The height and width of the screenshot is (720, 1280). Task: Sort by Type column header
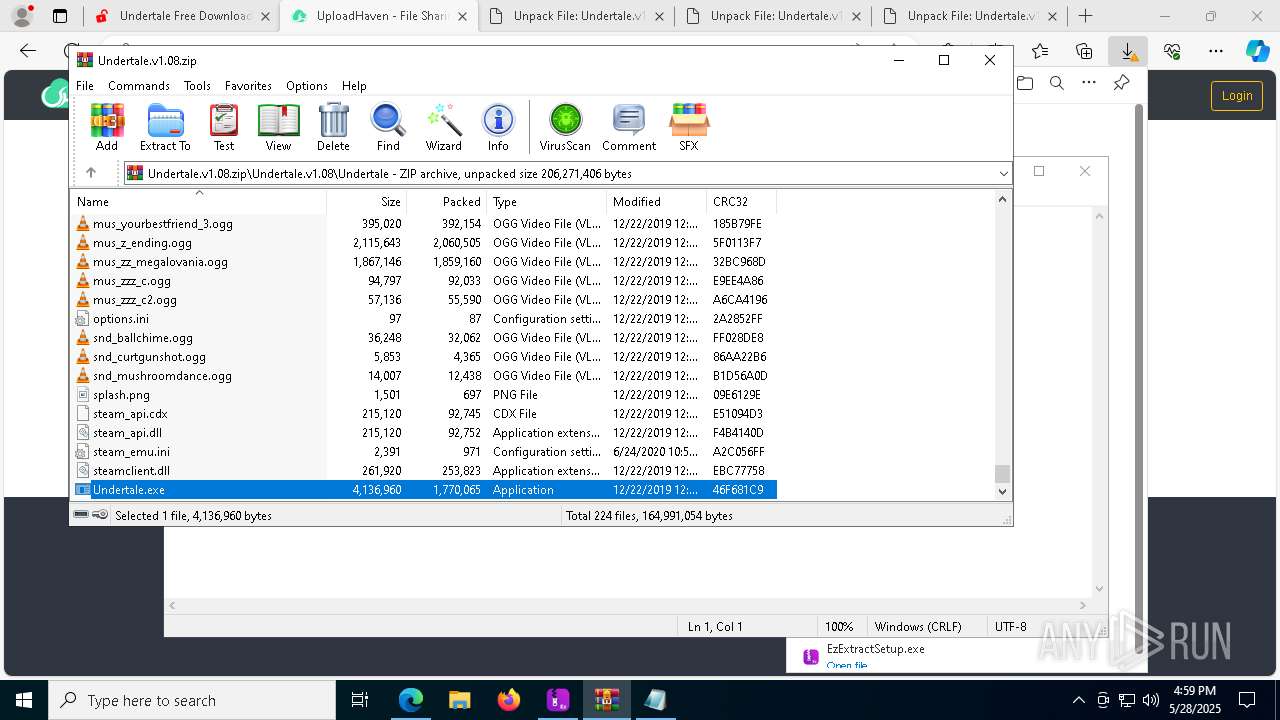(x=546, y=202)
